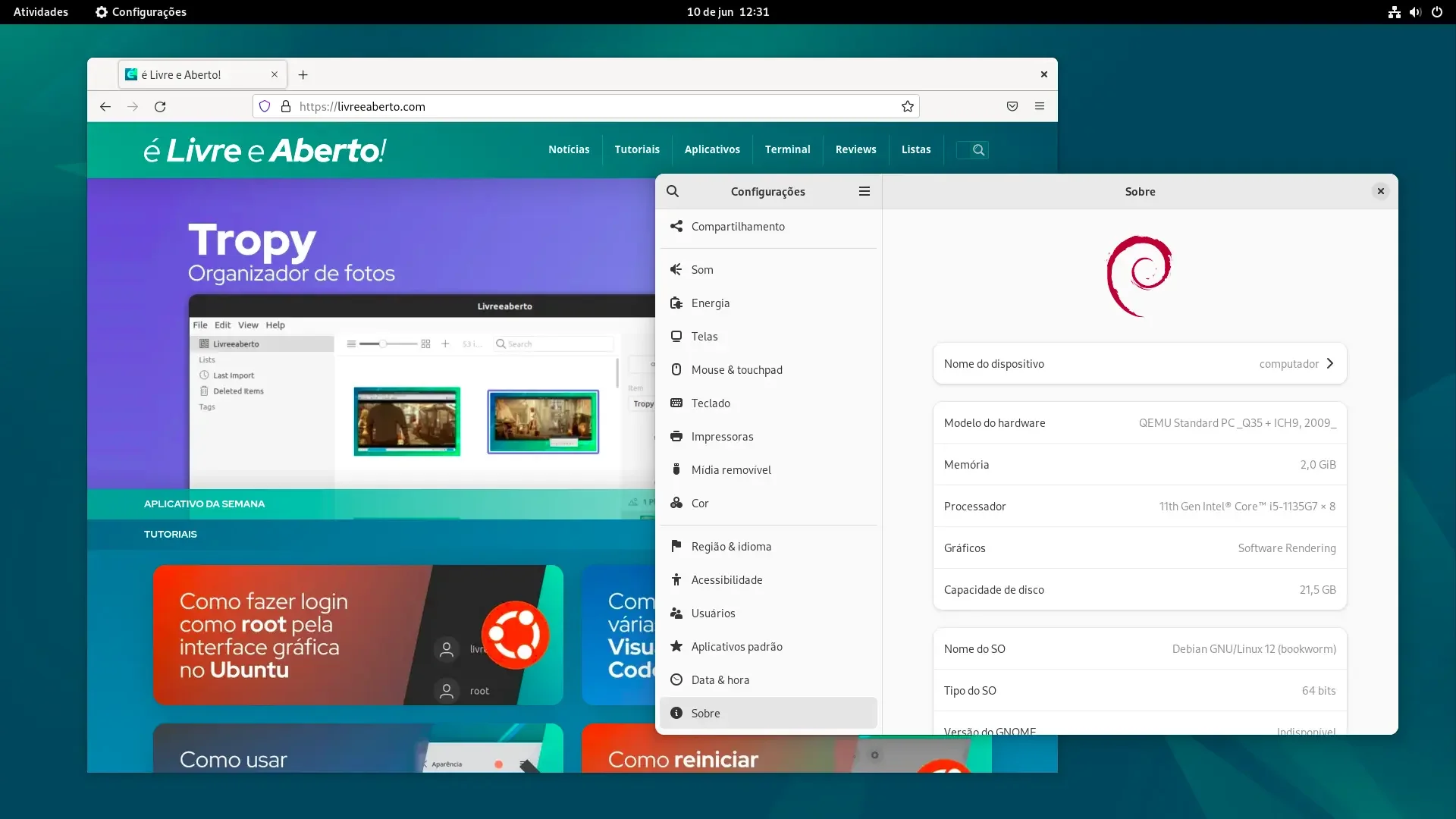Open Mídia removível settings

tap(768, 470)
